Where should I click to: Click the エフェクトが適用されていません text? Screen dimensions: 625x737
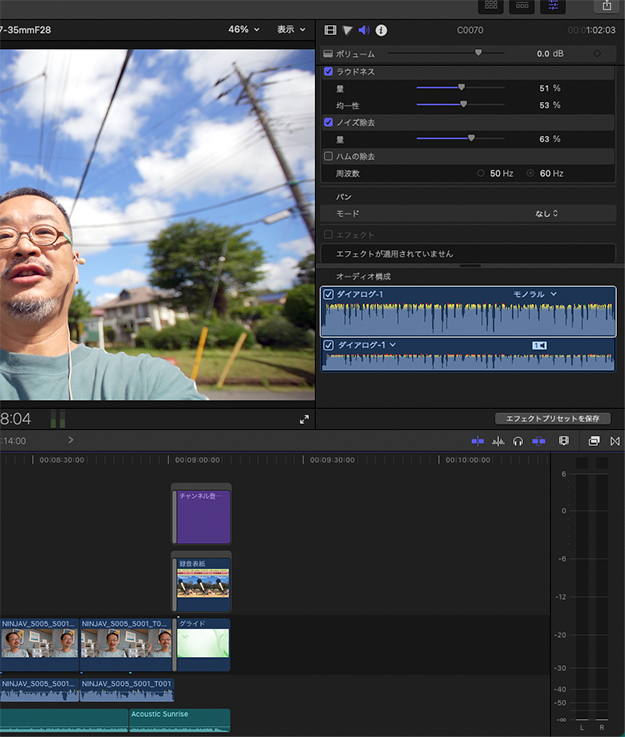click(x=394, y=254)
